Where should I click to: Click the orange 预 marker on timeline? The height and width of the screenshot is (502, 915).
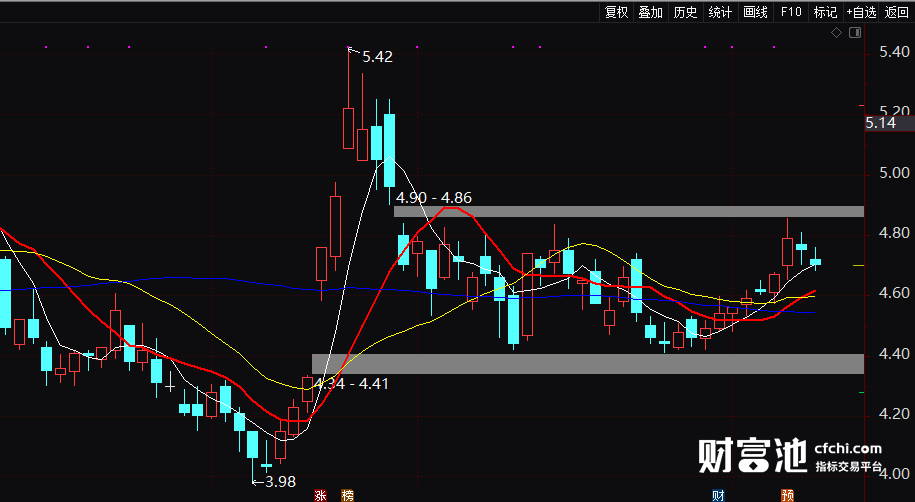788,496
